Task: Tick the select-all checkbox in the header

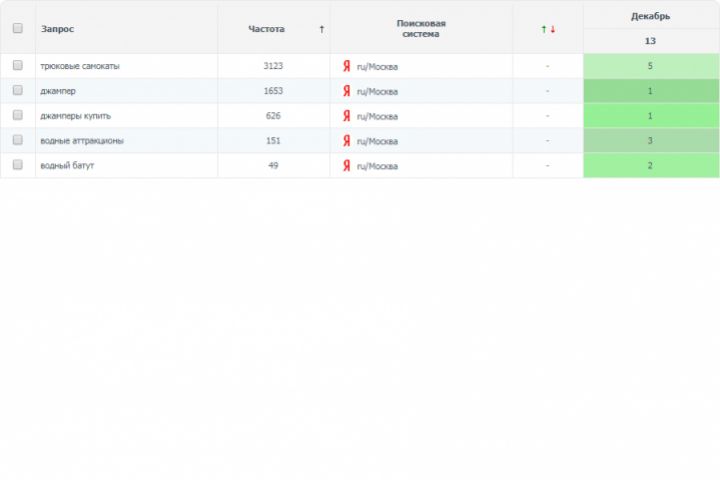Action: pos(17,28)
